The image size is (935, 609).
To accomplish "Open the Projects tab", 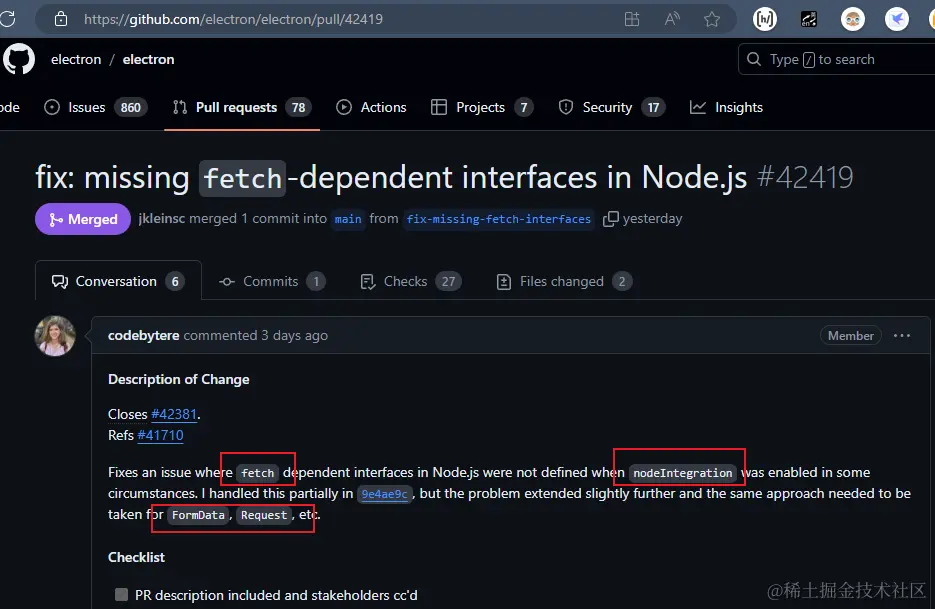I will tap(482, 107).
